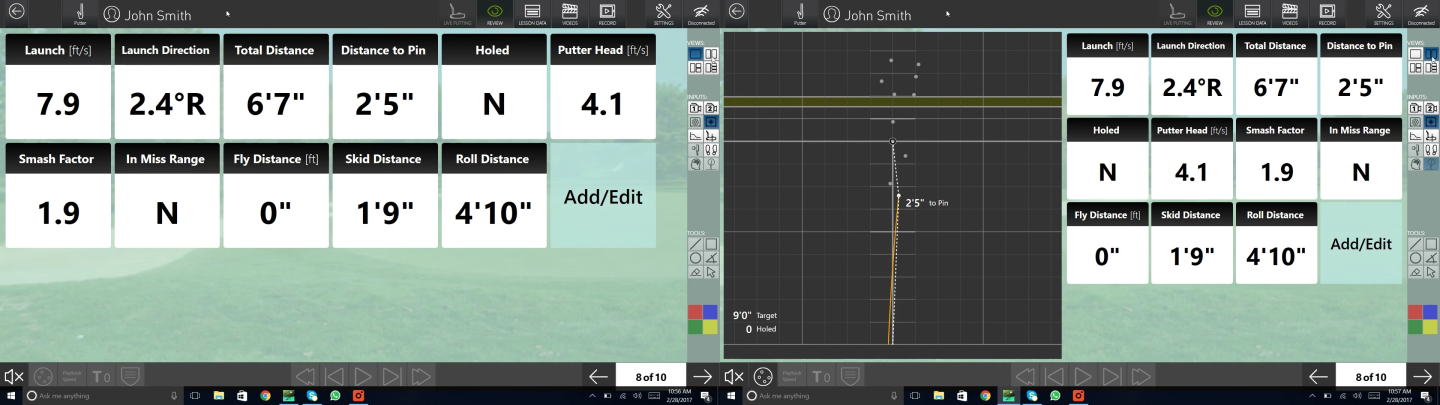Click Add/Edit tile in the right window
Image resolution: width=1440 pixels, height=405 pixels.
coord(1361,243)
